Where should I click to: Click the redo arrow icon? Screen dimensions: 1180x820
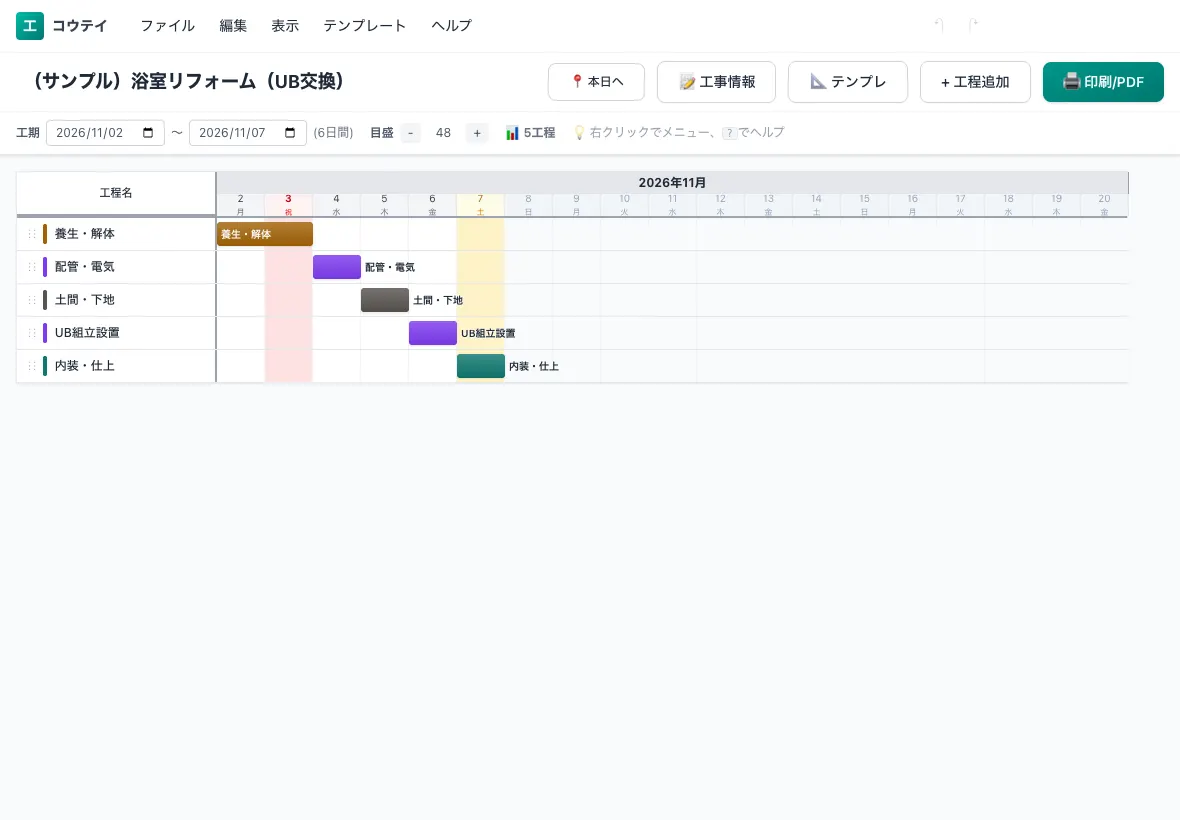[972, 26]
